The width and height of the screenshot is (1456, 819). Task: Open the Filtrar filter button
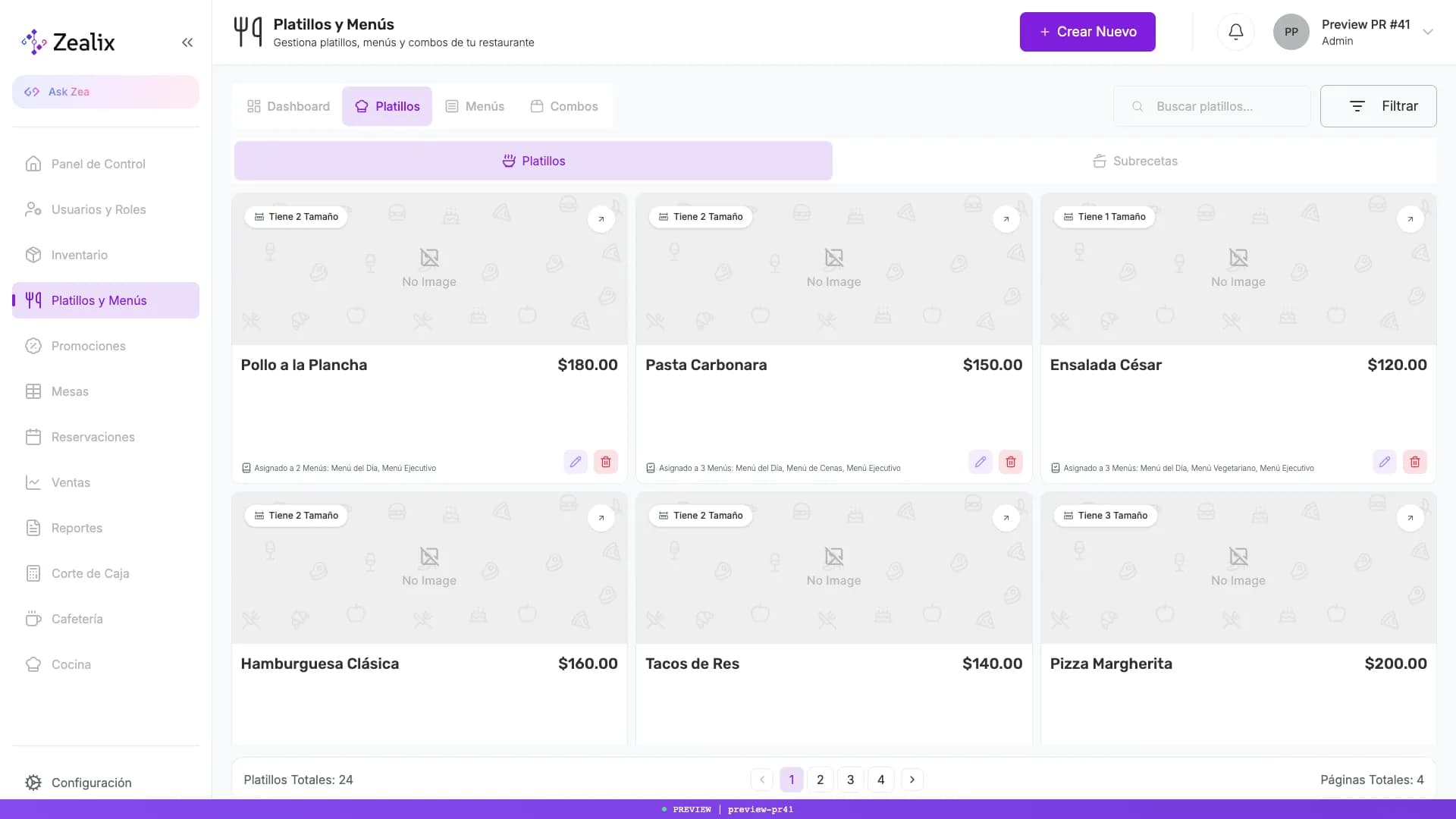pyautogui.click(x=1378, y=106)
